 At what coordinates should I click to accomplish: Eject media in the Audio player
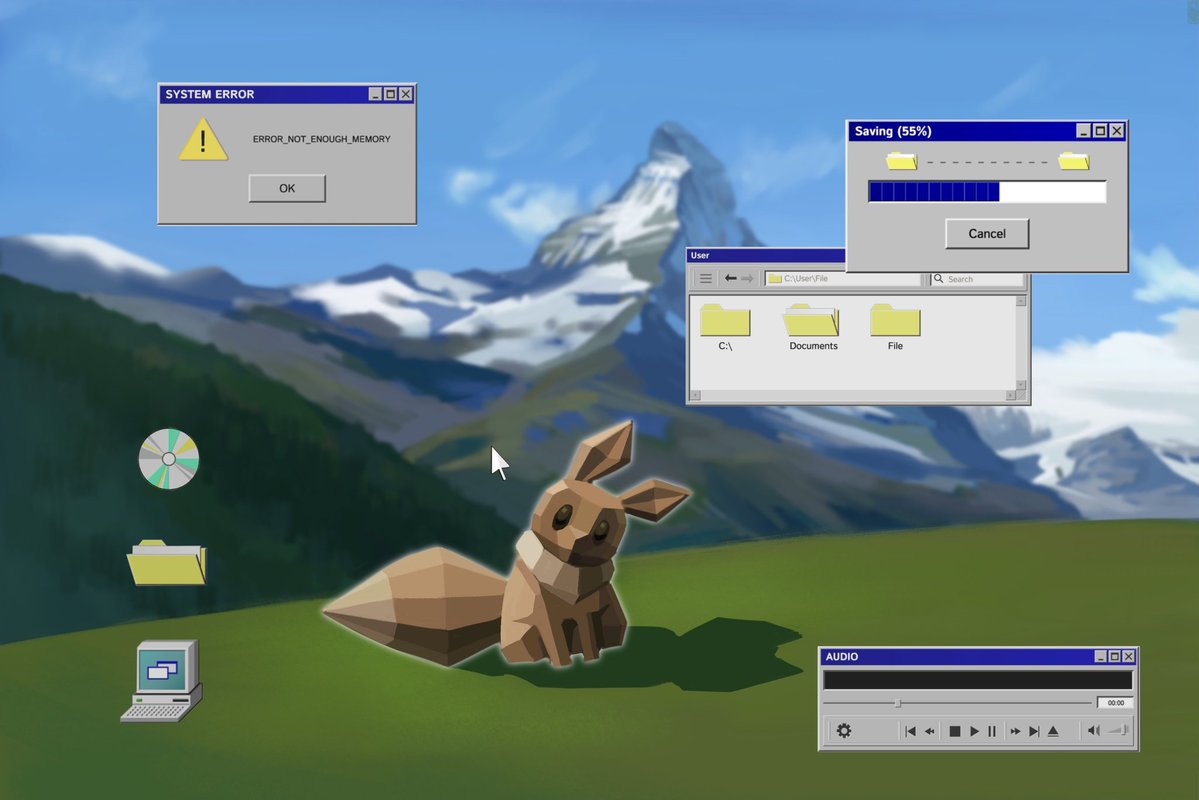point(1053,731)
